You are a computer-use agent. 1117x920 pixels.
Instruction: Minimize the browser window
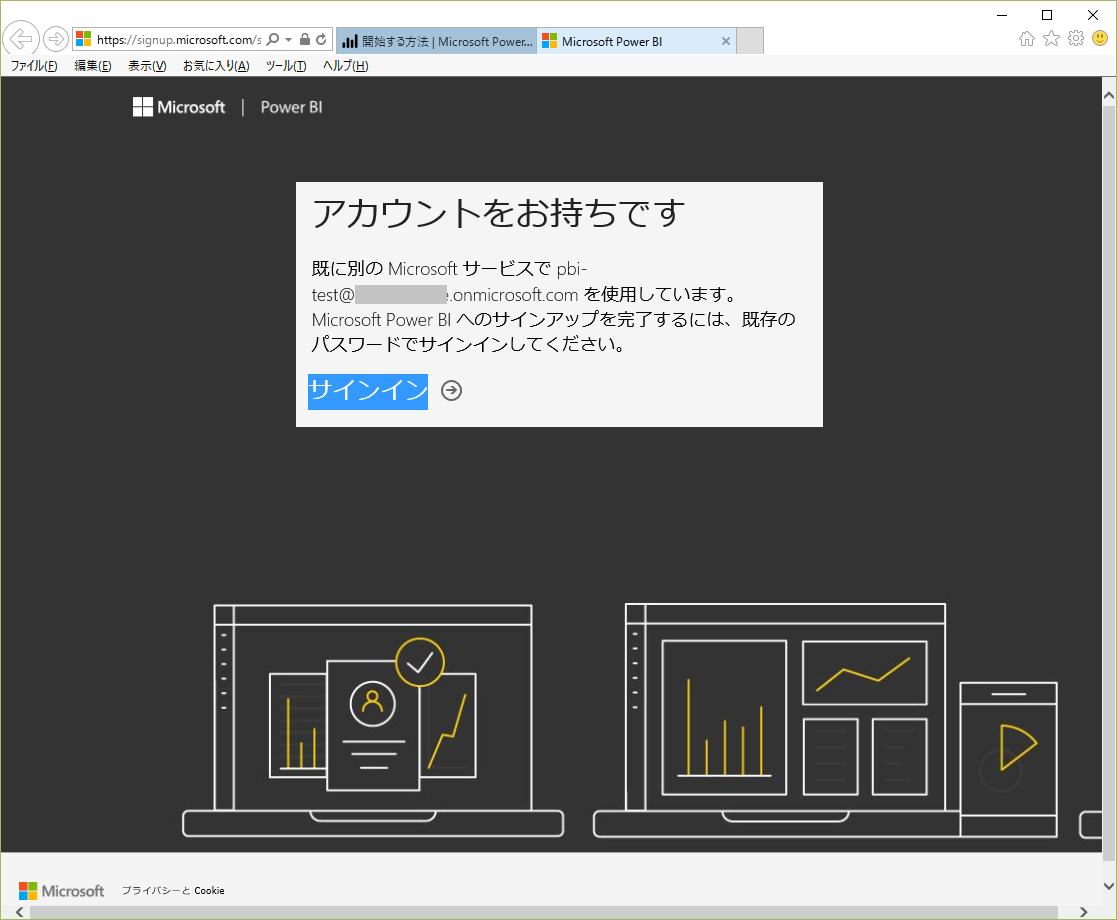click(1002, 15)
